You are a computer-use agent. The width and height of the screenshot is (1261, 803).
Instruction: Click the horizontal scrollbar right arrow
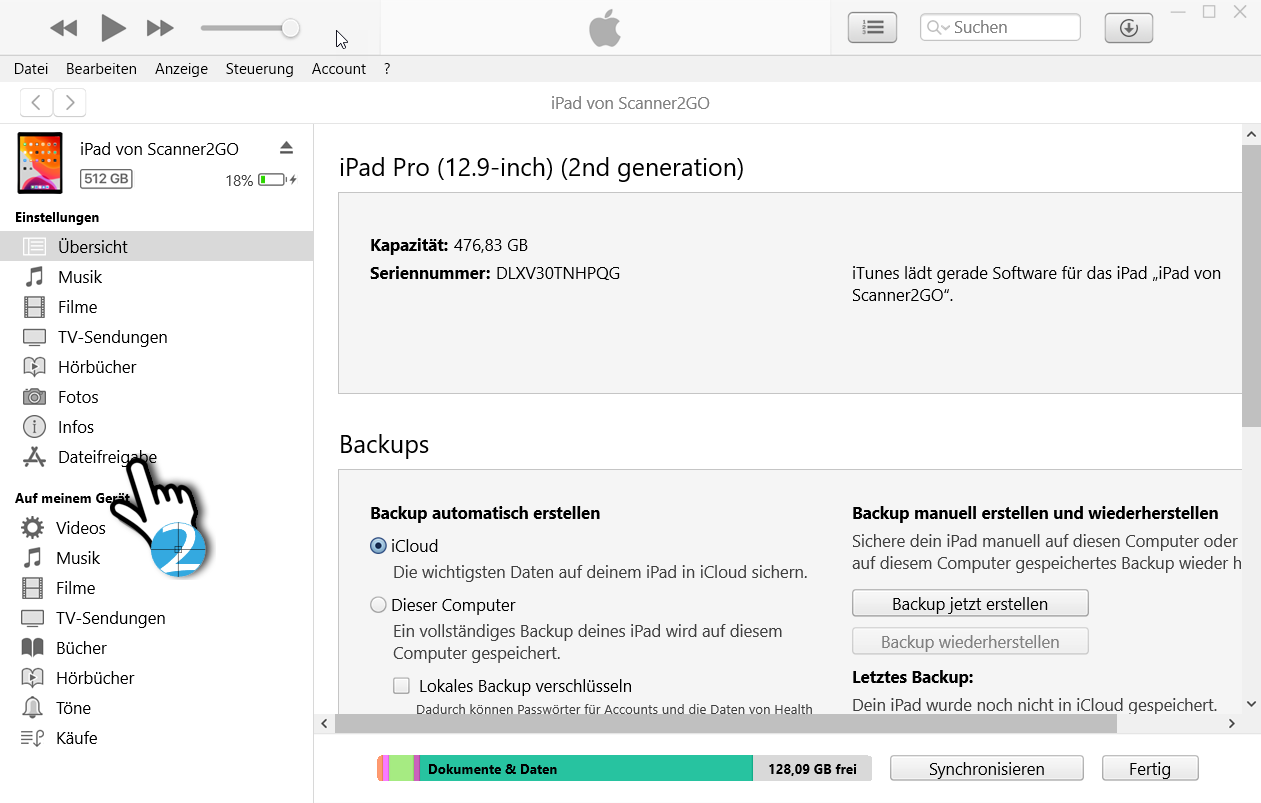click(1232, 723)
